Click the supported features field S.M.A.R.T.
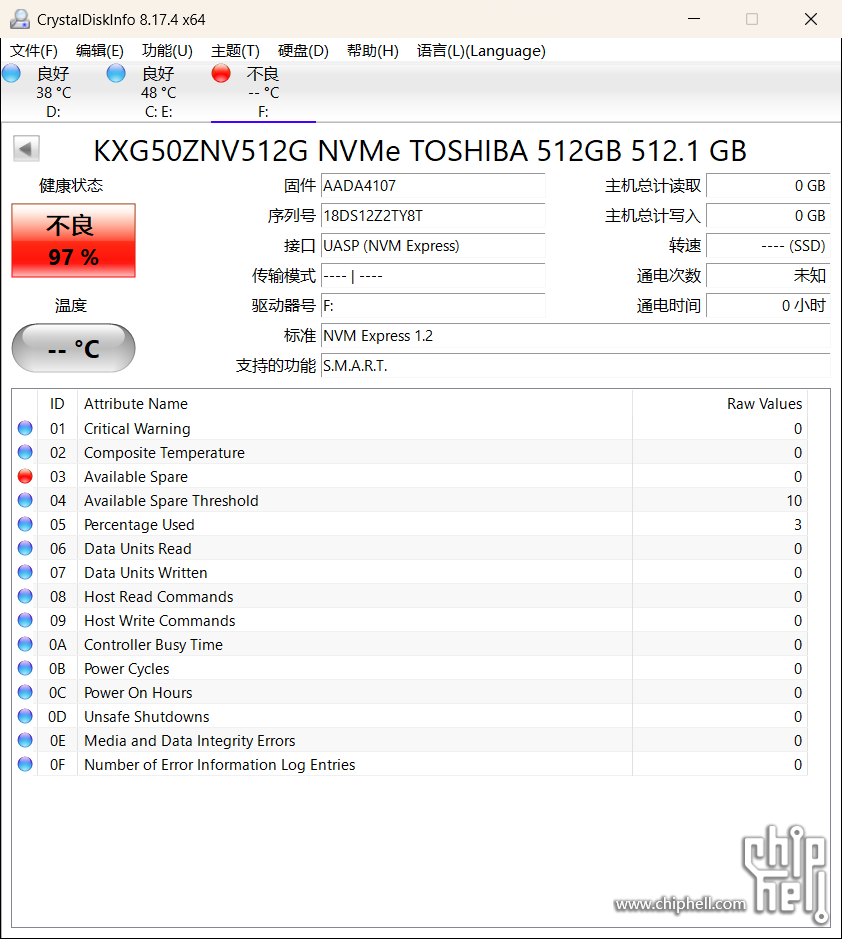Image resolution: width=842 pixels, height=939 pixels. [576, 365]
